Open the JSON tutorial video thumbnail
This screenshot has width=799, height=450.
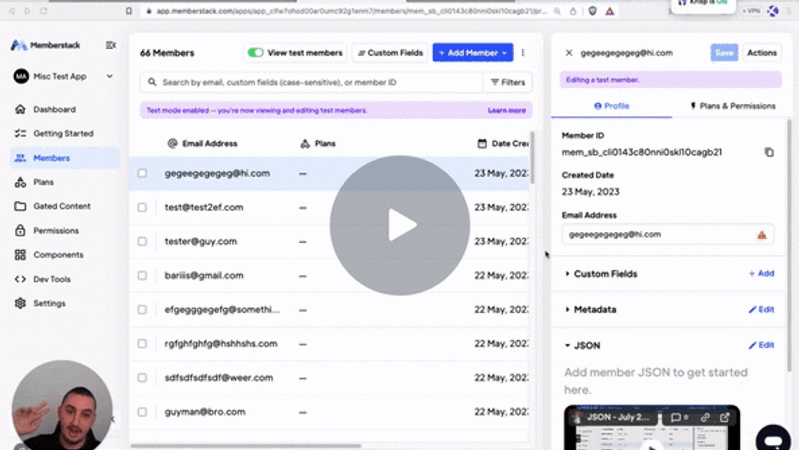click(x=652, y=428)
